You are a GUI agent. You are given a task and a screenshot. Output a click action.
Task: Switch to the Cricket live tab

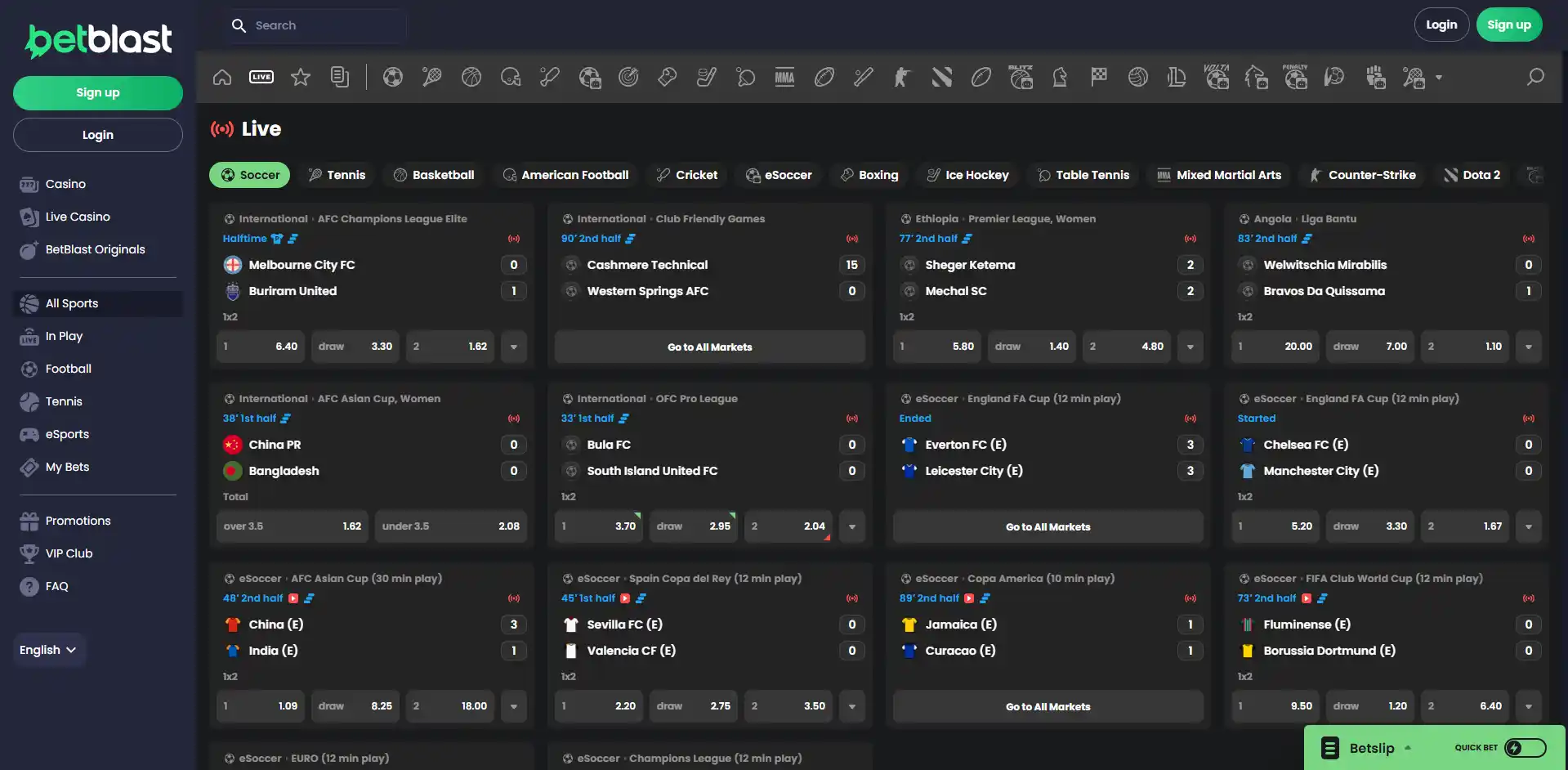(x=687, y=175)
